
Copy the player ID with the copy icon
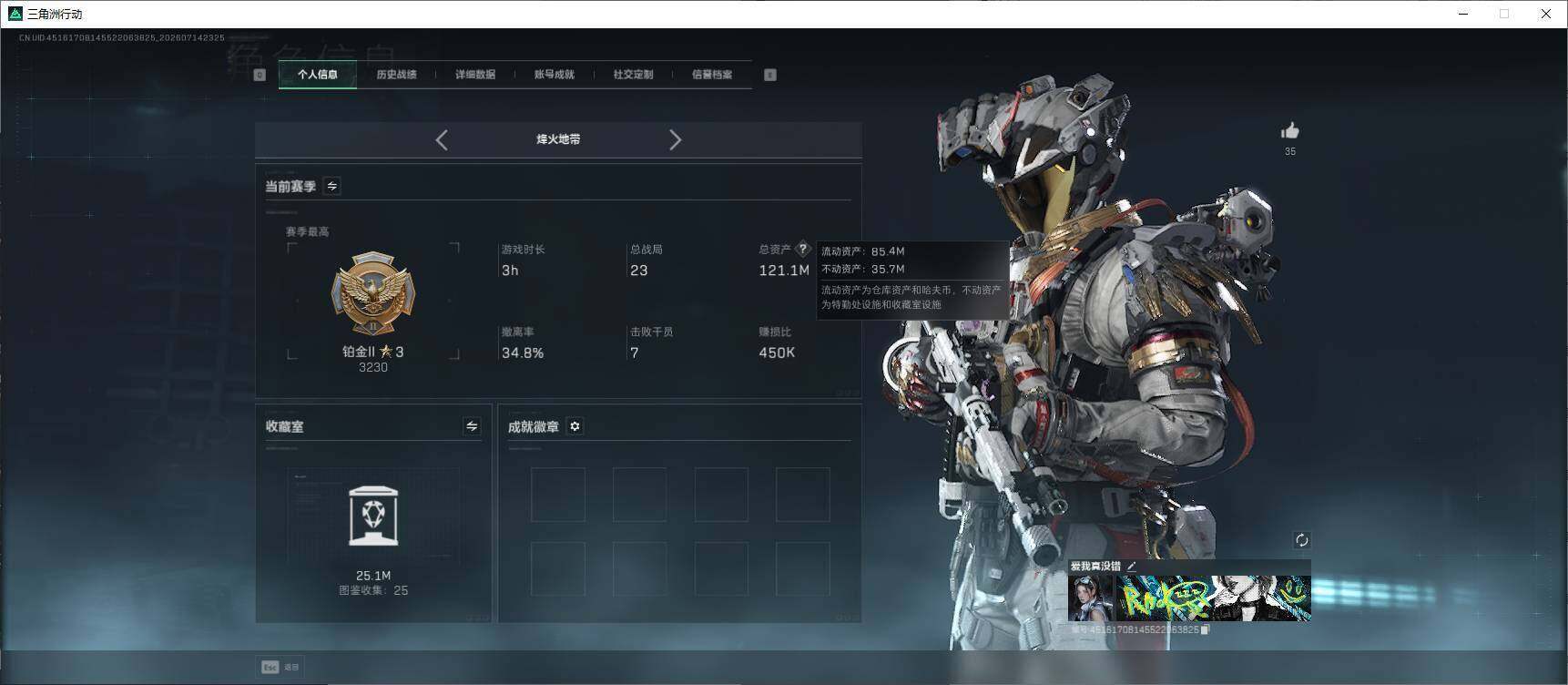click(x=1206, y=629)
